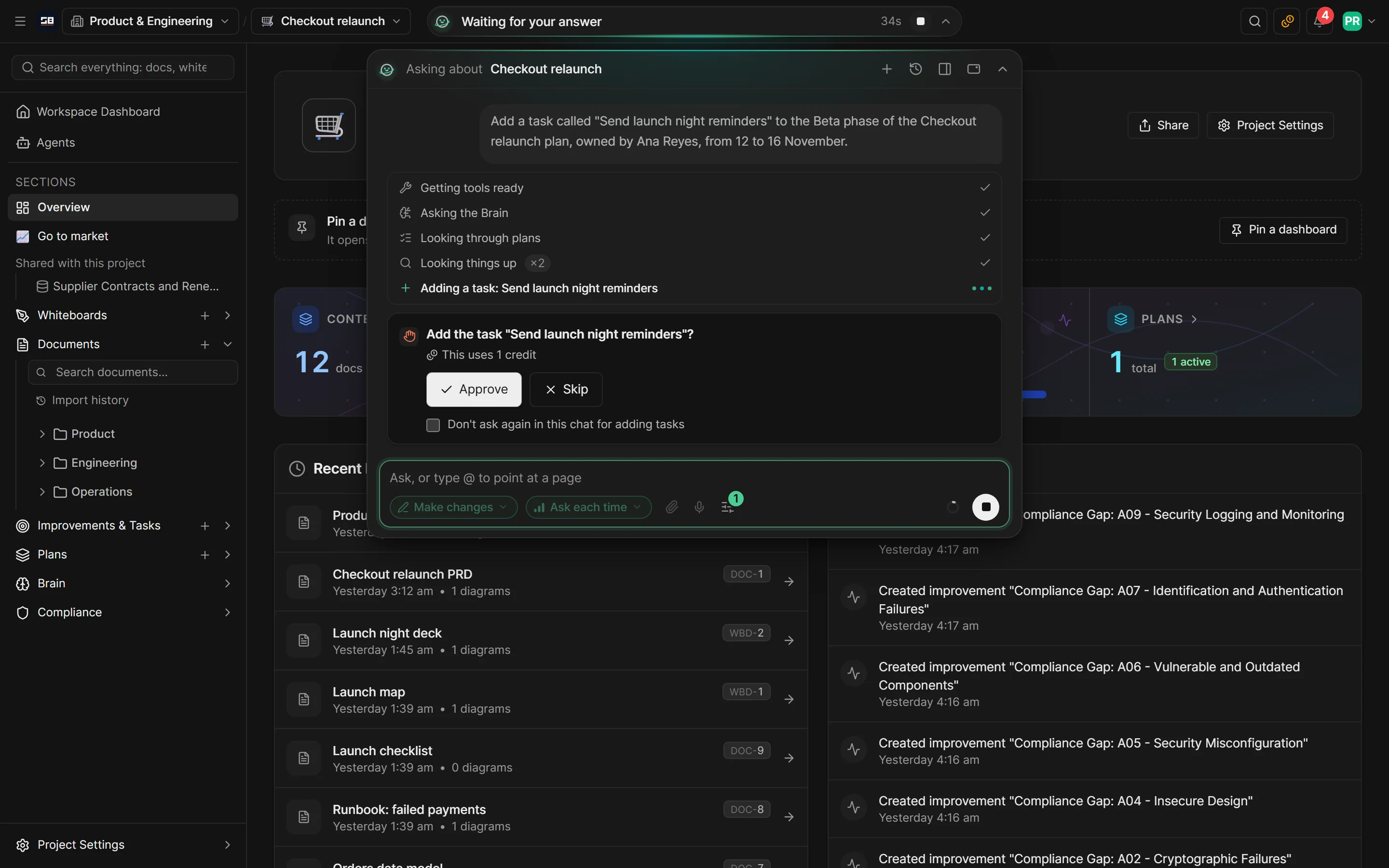Screen dimensions: 1389x868
Task: Start a new chat with plus icon
Action: tap(887, 69)
